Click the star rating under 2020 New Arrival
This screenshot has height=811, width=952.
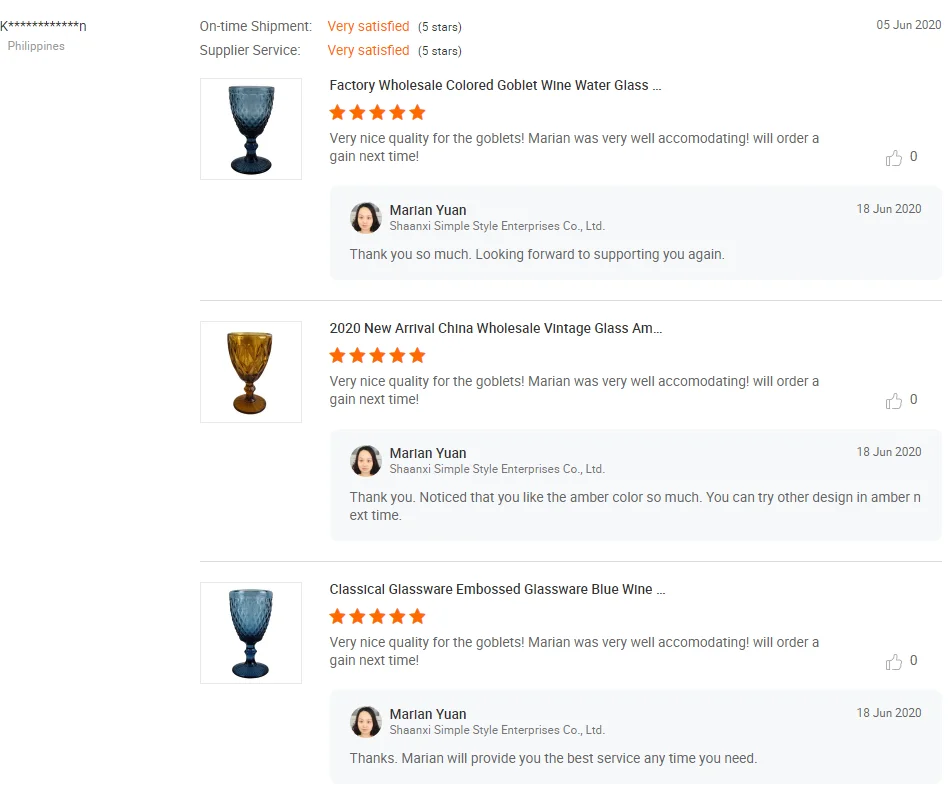point(377,355)
